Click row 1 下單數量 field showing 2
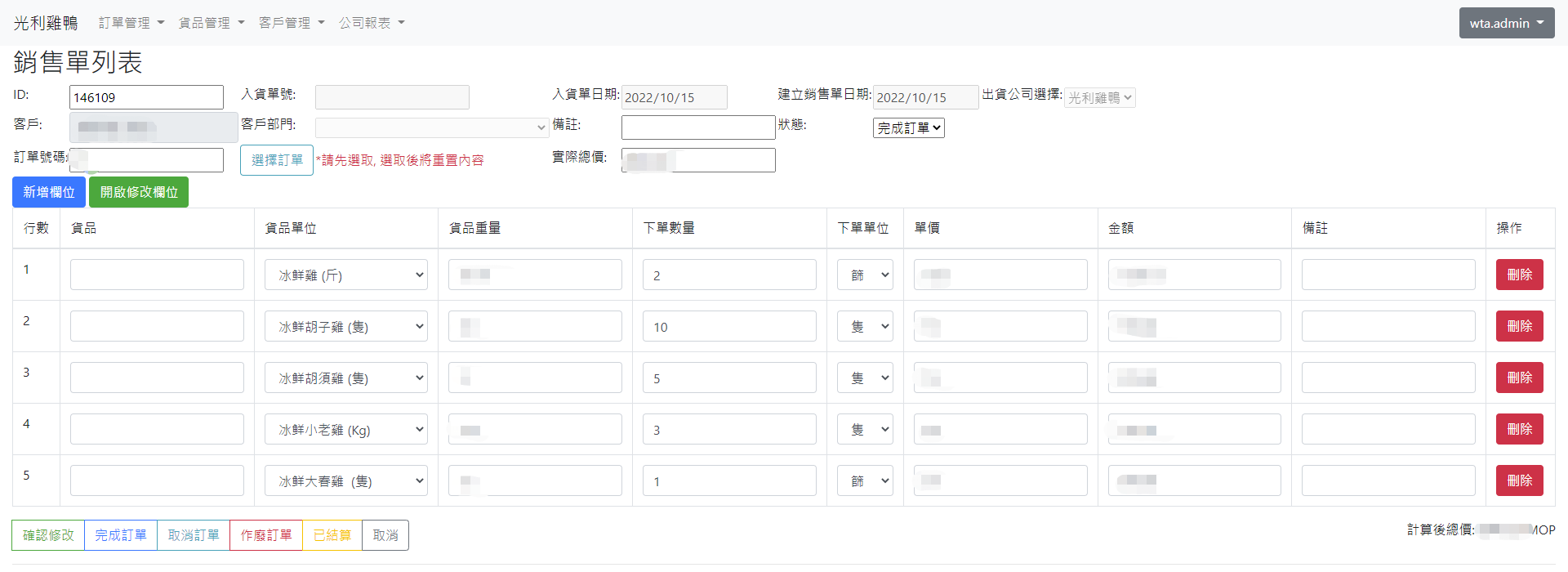Viewport: 1568px width, 572px height. pyautogui.click(x=729, y=275)
